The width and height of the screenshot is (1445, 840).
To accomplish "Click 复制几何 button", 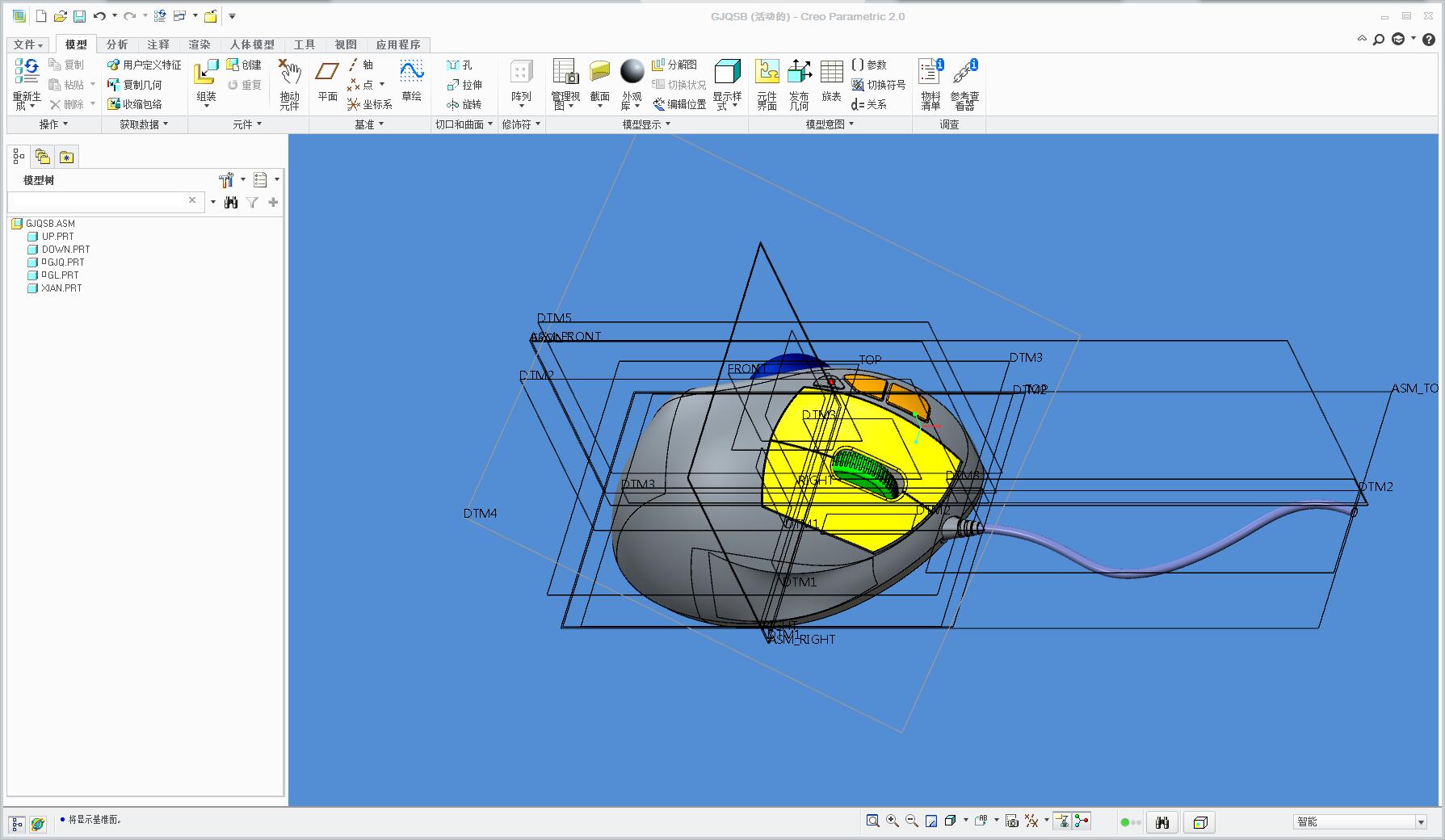I will pos(135,84).
